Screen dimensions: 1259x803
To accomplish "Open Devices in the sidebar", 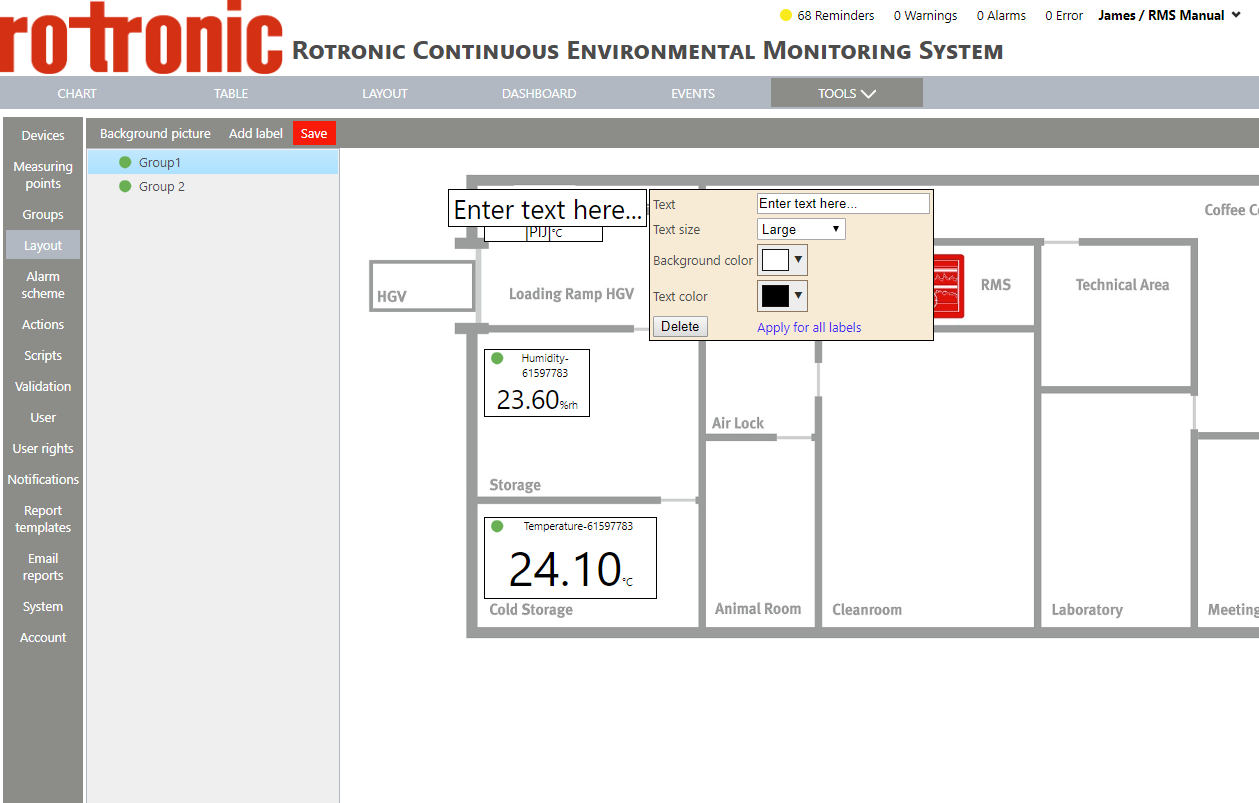I will point(43,135).
